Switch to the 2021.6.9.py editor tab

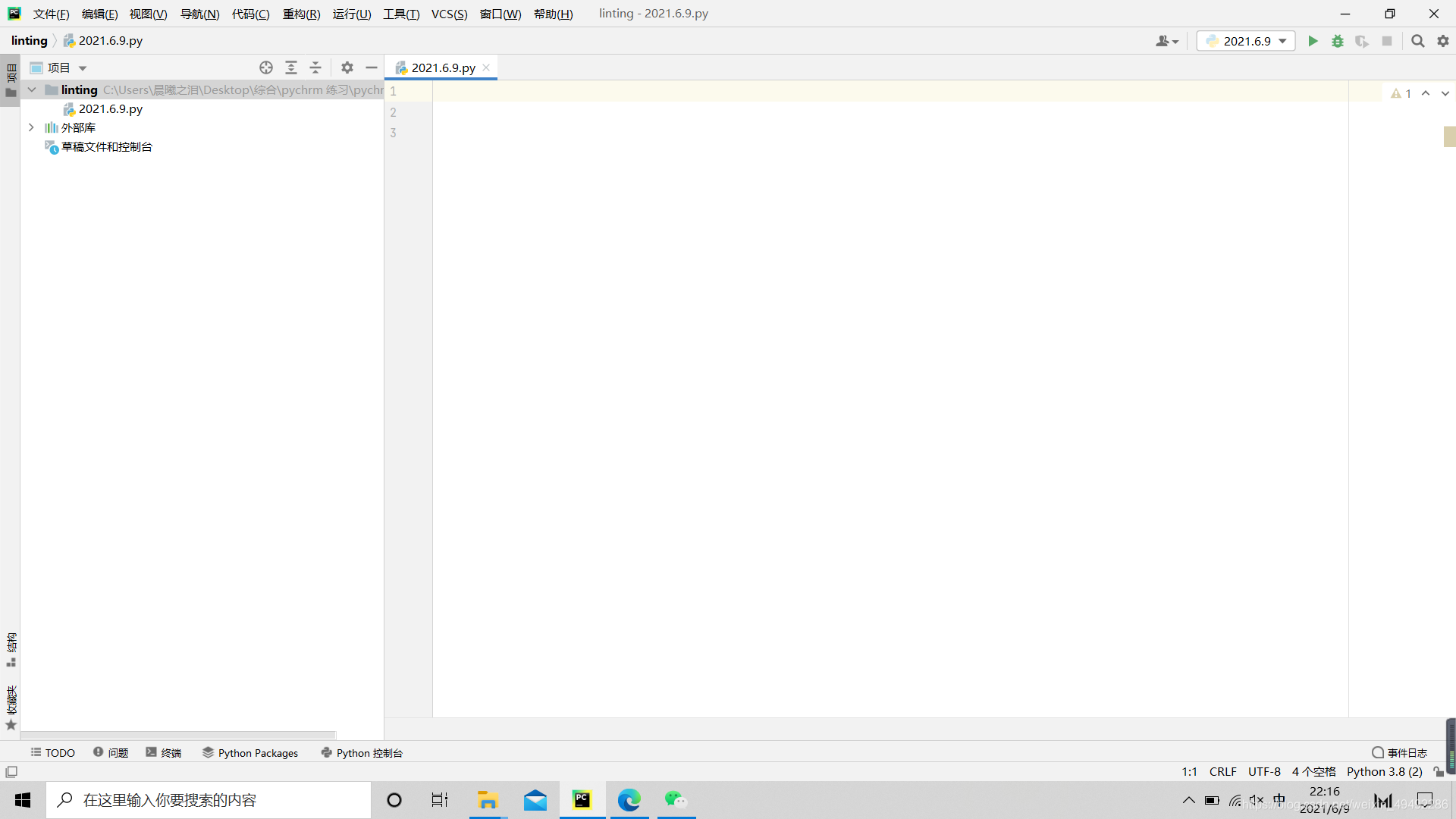pyautogui.click(x=443, y=67)
